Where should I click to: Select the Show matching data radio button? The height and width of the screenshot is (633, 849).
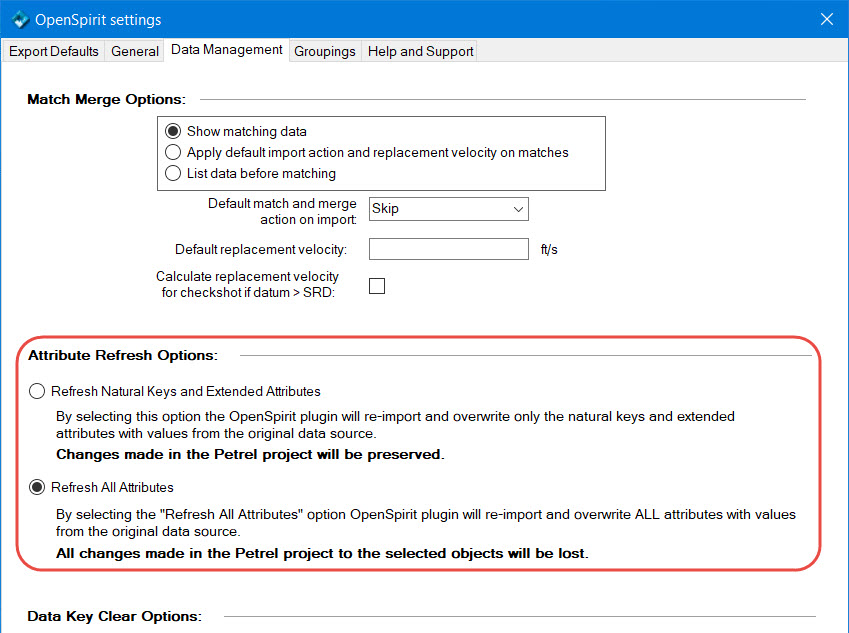173,131
